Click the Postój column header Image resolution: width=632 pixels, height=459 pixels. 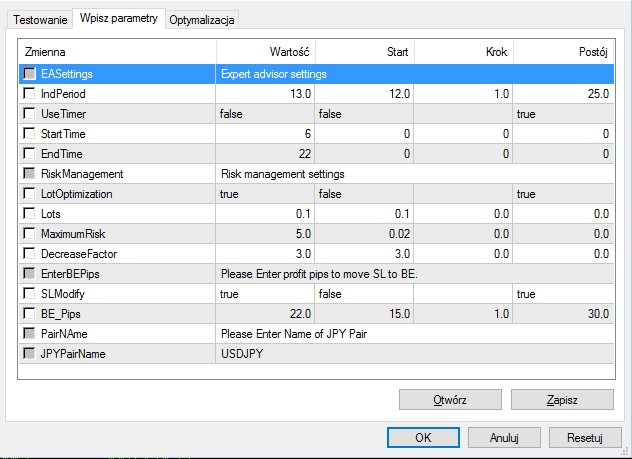point(564,52)
